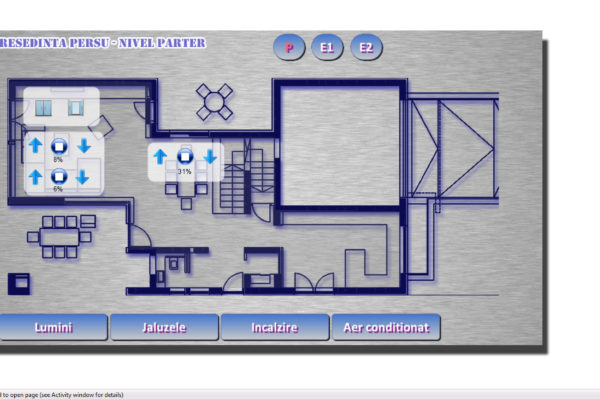Screen dimensions: 600x400
Task: Open the Lumini section
Action: pyautogui.click(x=53, y=327)
